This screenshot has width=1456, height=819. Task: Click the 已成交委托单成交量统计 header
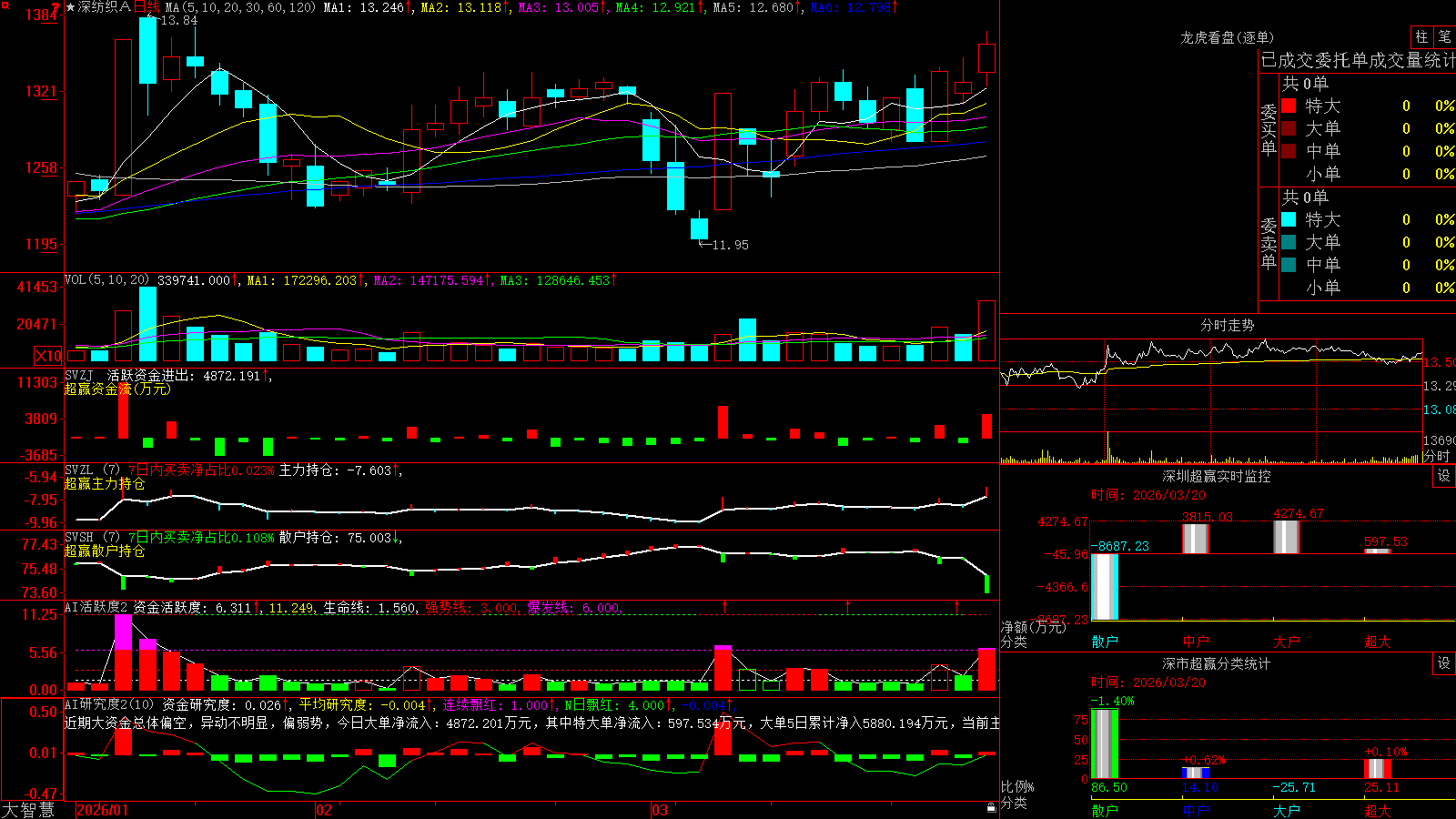pos(1358,60)
